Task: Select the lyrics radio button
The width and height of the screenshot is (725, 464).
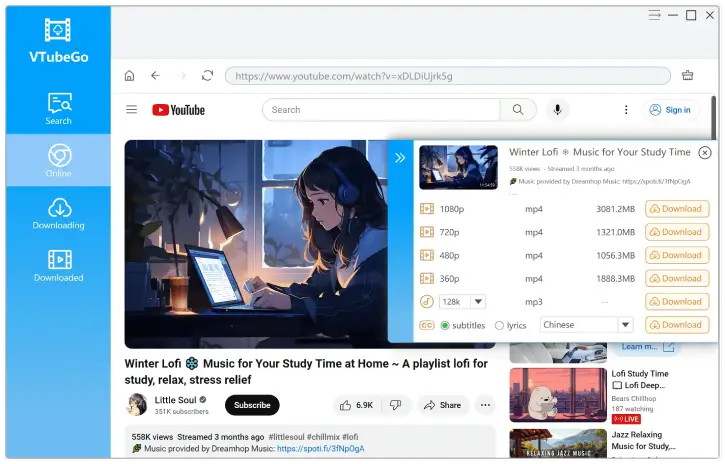Action: click(499, 326)
